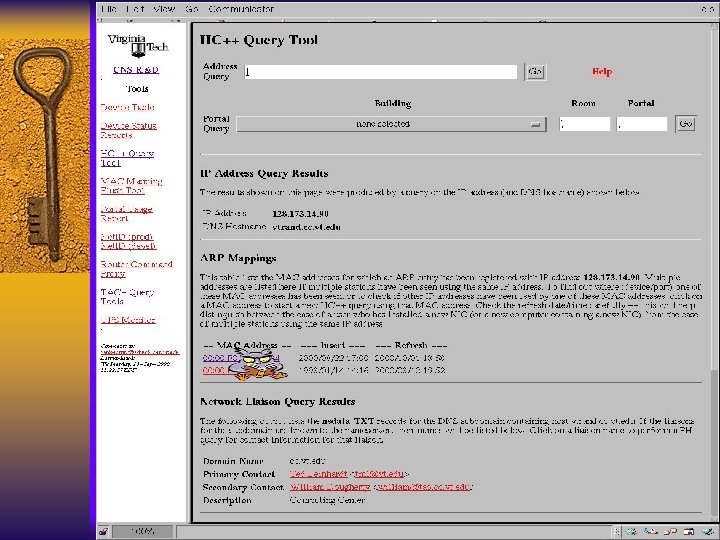The width and height of the screenshot is (720, 540).
Task: Click into the Room input field
Action: pos(585,124)
